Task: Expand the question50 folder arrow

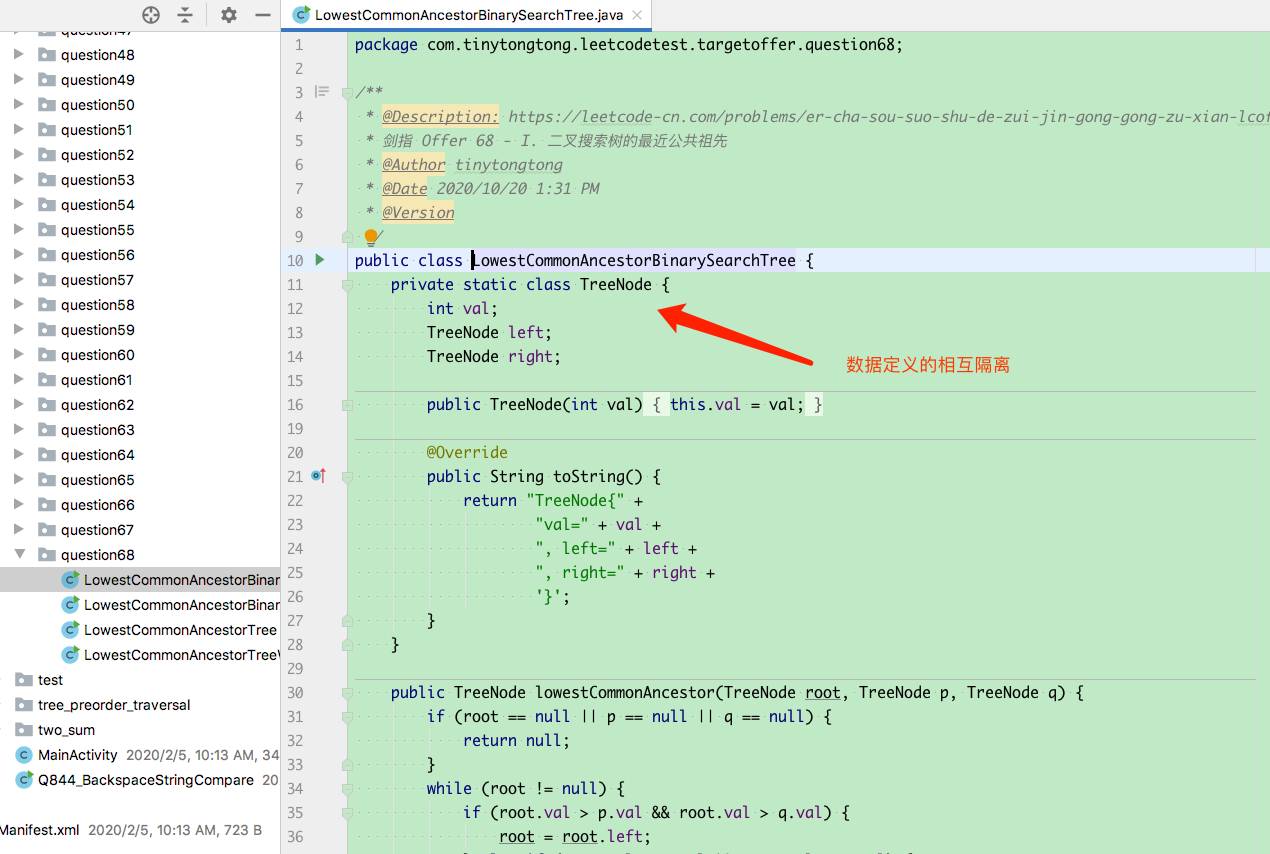Action: pyautogui.click(x=19, y=105)
